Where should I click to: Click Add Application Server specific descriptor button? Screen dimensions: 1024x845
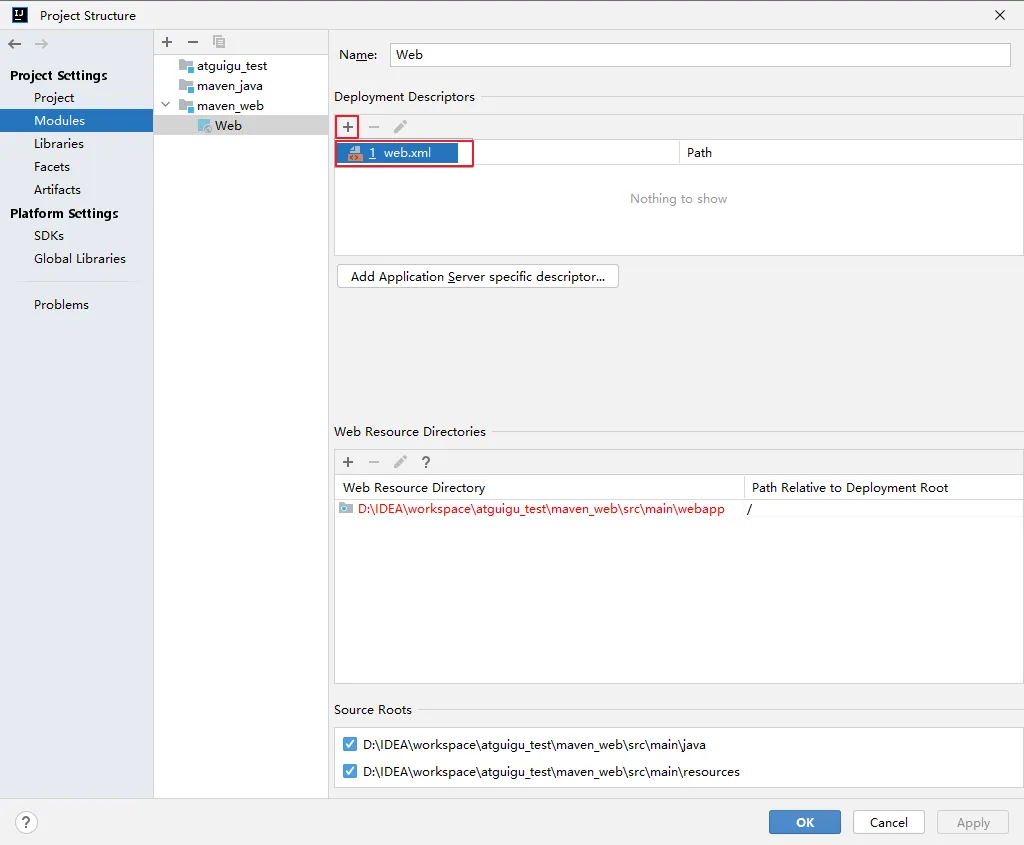coord(477,277)
